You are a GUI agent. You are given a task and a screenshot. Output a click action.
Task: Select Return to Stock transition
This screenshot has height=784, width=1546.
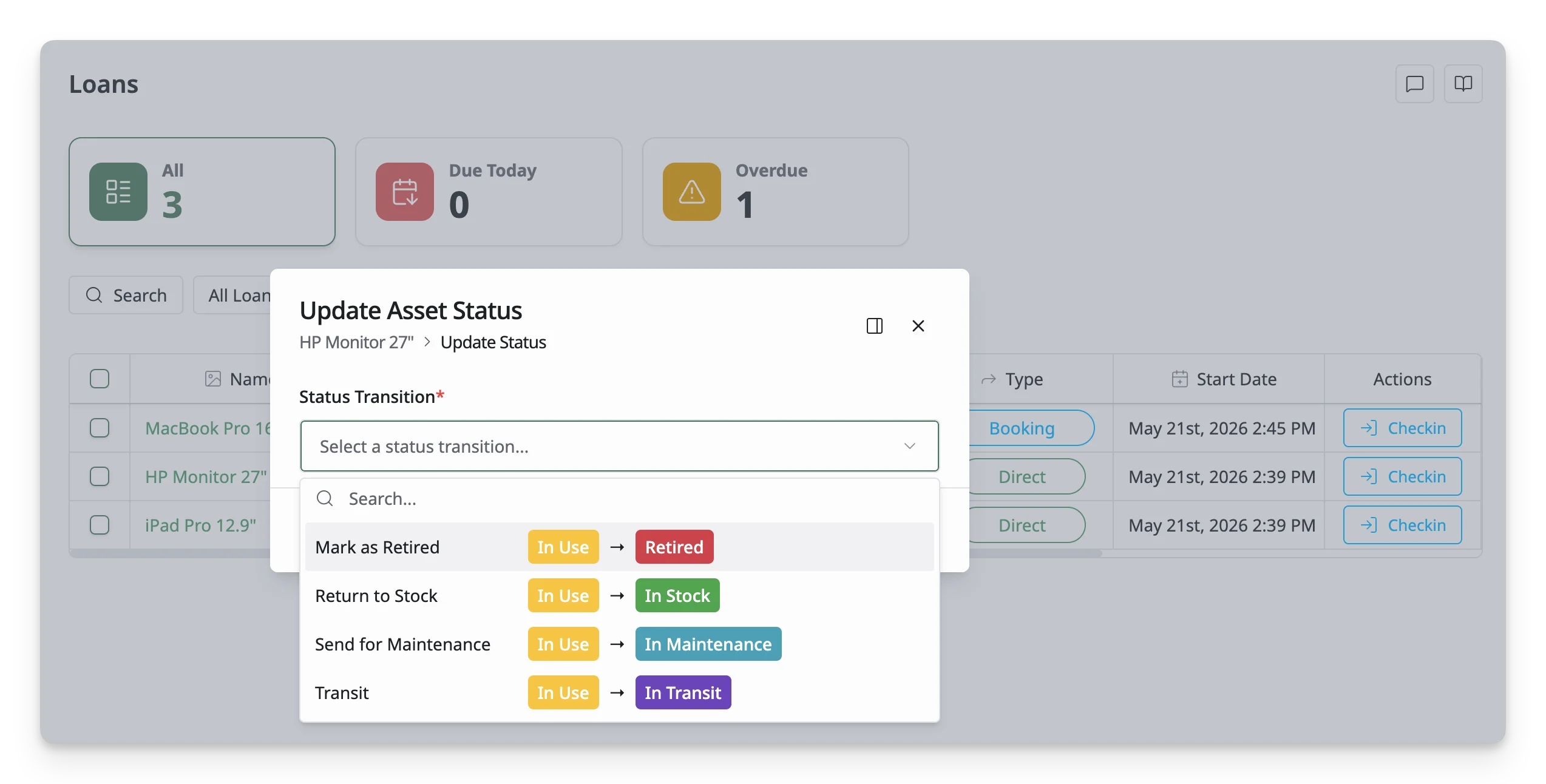pyautogui.click(x=619, y=595)
